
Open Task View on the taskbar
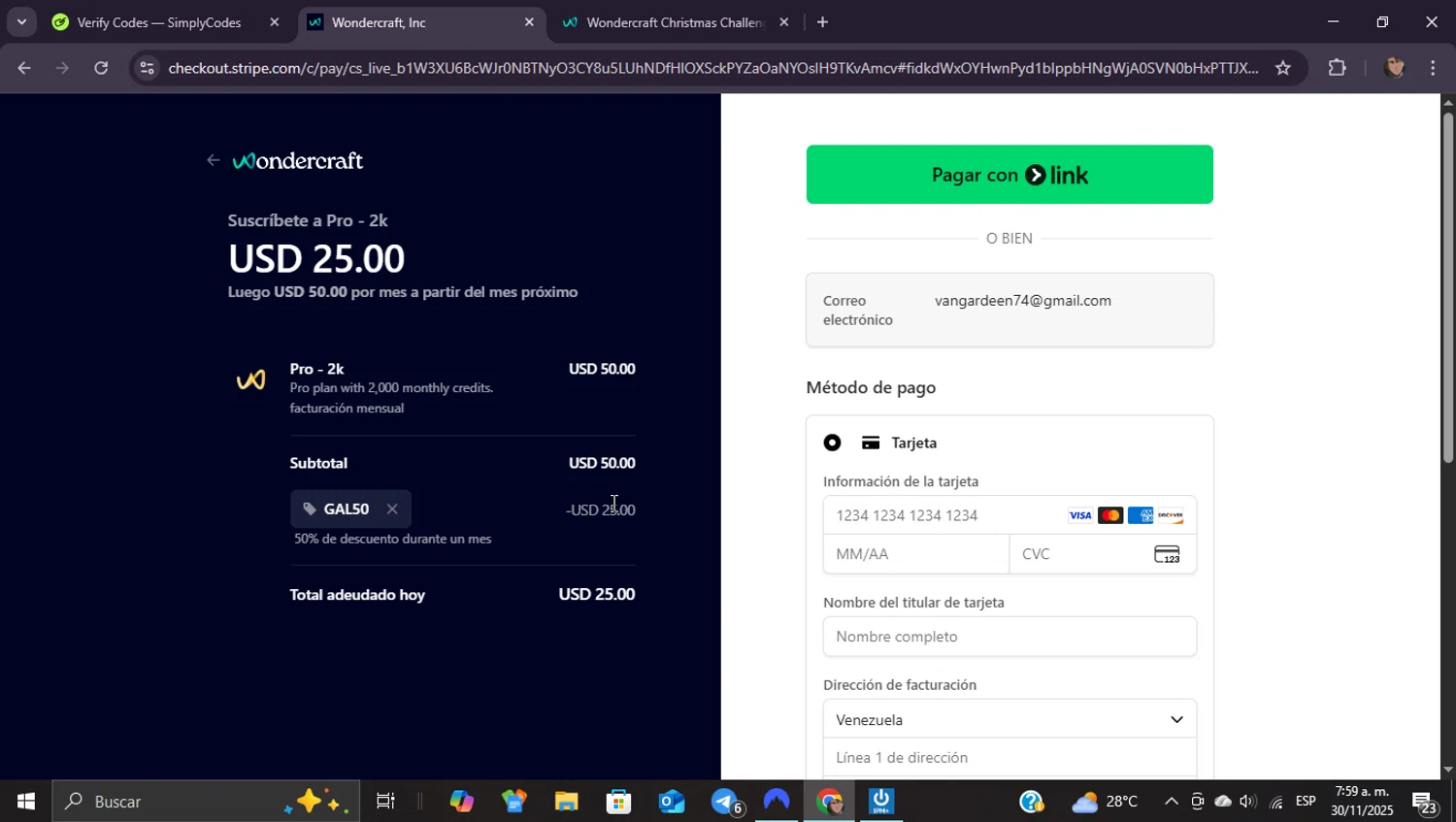385,802
